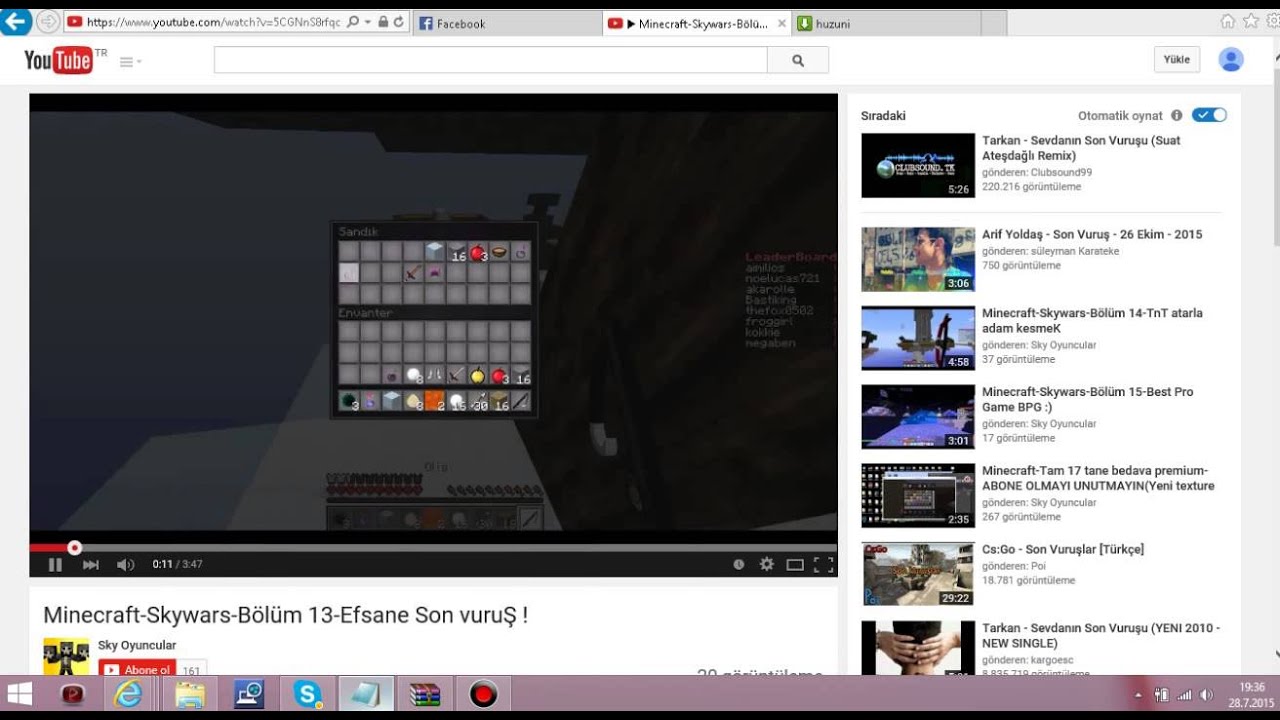Screen dimensions: 1280x720
Task: Open the YouTube guide menu dropdown
Action: tap(130, 62)
